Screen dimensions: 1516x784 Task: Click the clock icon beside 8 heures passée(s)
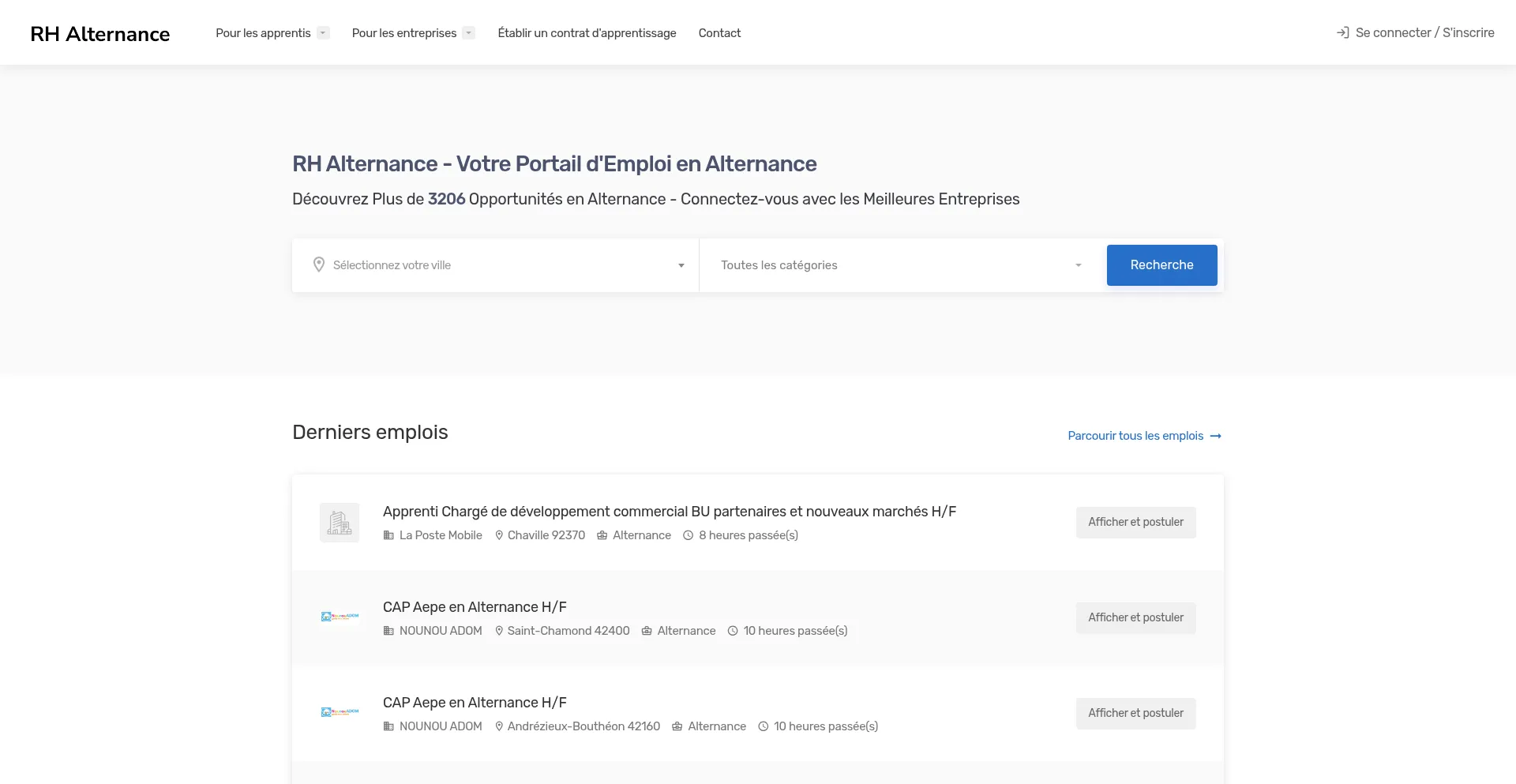coord(688,535)
